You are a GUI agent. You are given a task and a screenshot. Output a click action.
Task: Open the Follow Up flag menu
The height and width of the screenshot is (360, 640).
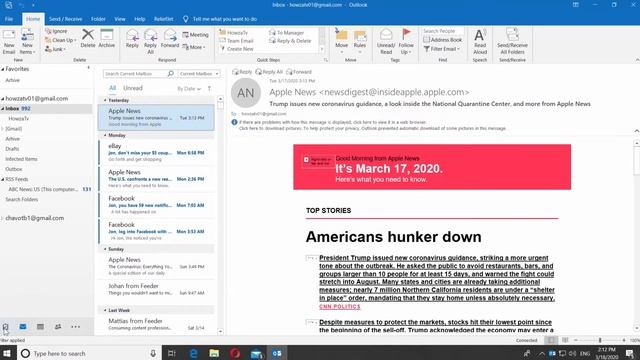tap(406, 42)
